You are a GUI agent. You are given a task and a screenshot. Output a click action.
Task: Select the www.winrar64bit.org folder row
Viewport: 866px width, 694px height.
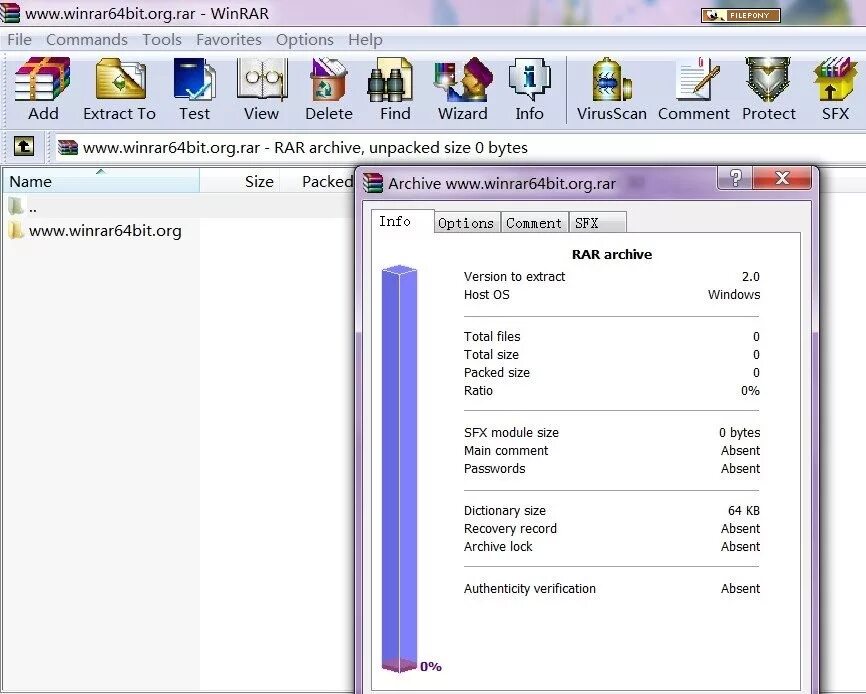(95, 230)
